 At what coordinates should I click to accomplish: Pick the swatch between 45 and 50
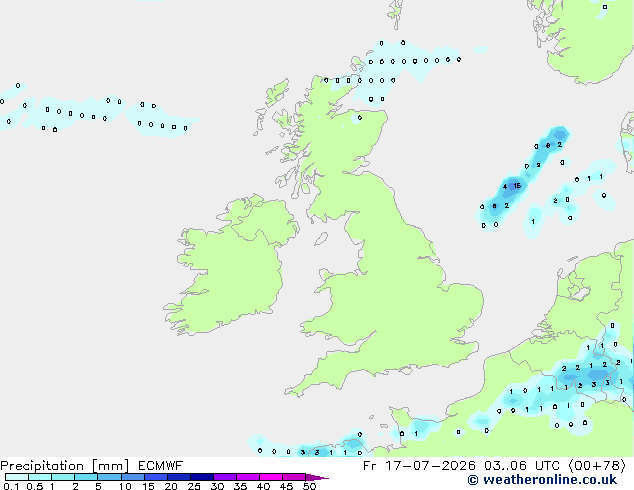[x=294, y=477]
